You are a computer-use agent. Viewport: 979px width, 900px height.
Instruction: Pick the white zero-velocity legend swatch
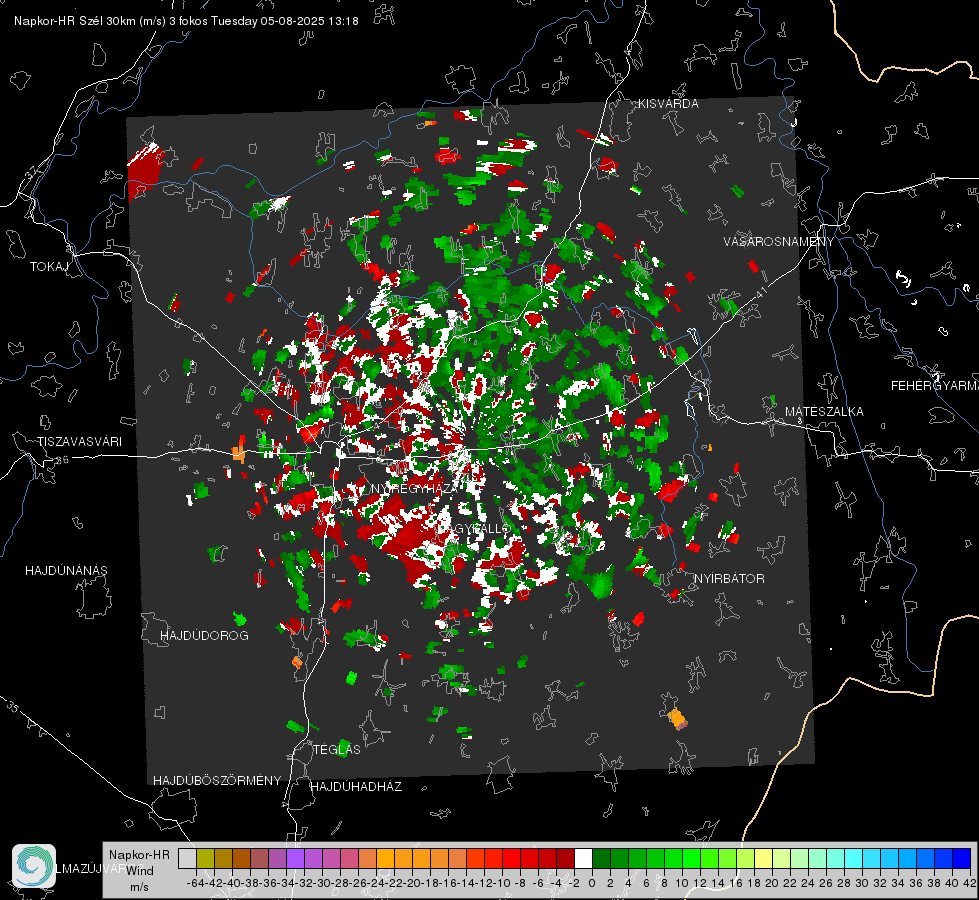pos(583,858)
